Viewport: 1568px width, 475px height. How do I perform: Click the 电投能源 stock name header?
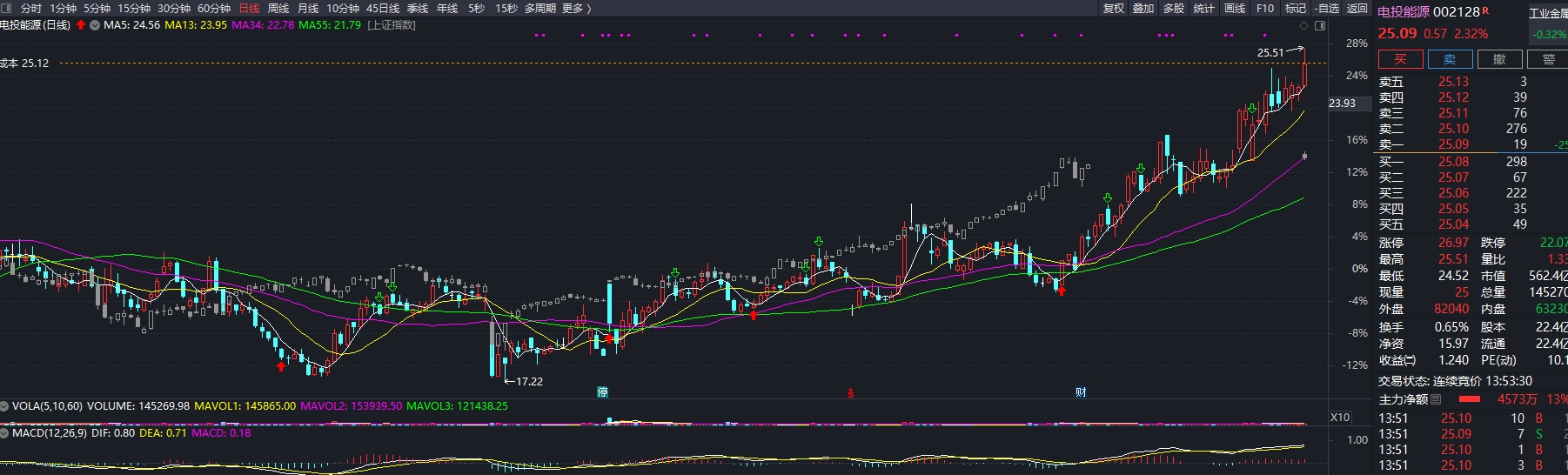tap(1404, 12)
